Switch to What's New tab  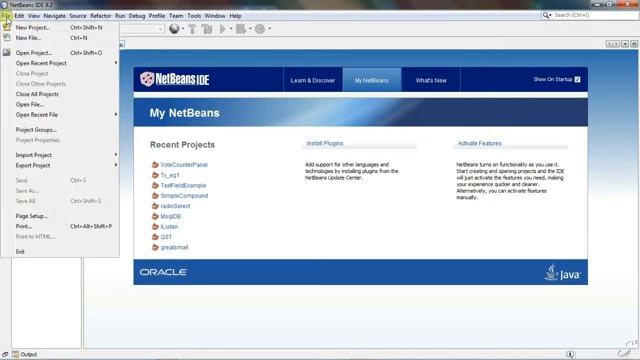coord(431,80)
